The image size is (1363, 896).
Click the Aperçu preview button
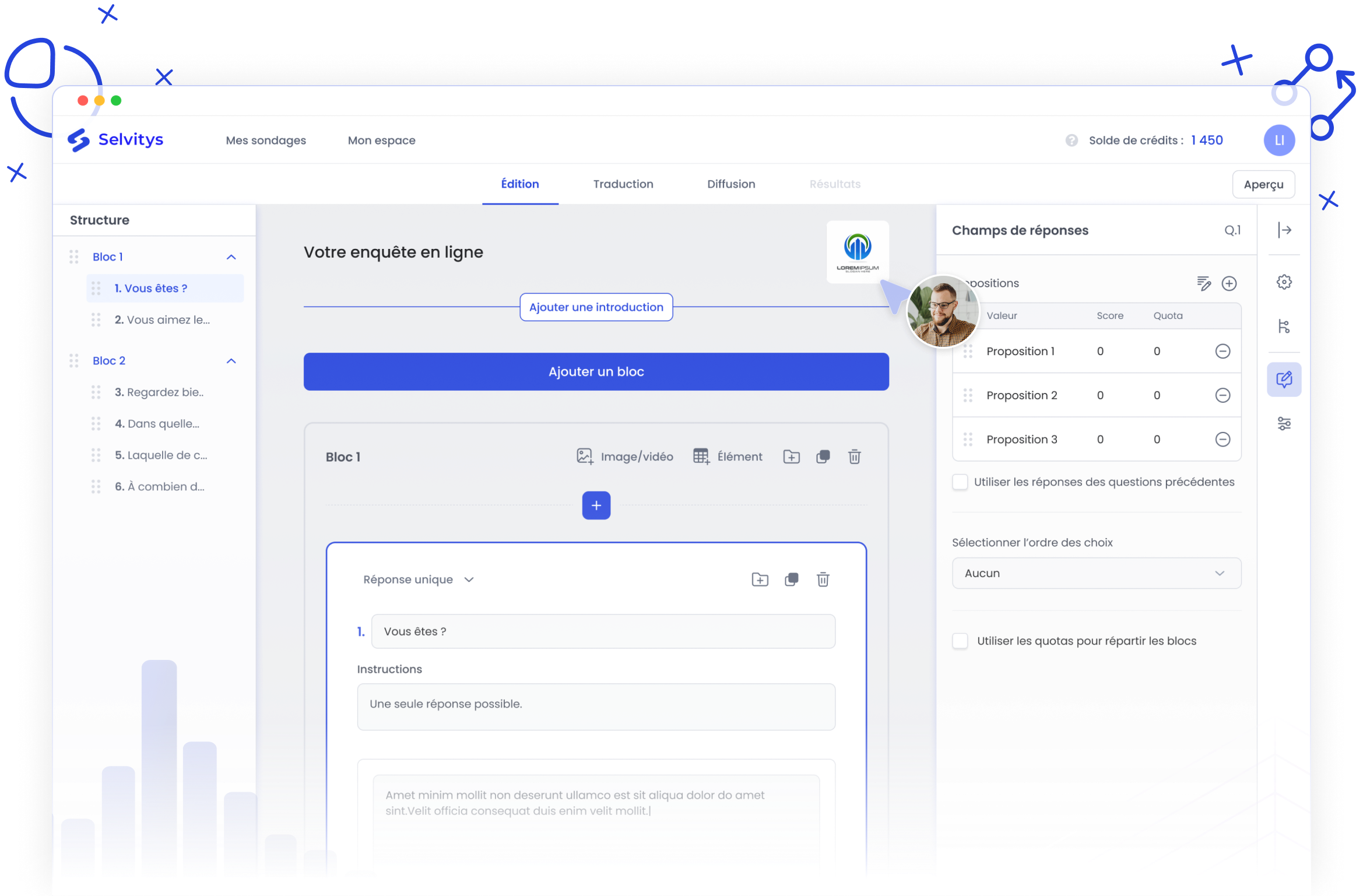(x=1263, y=185)
